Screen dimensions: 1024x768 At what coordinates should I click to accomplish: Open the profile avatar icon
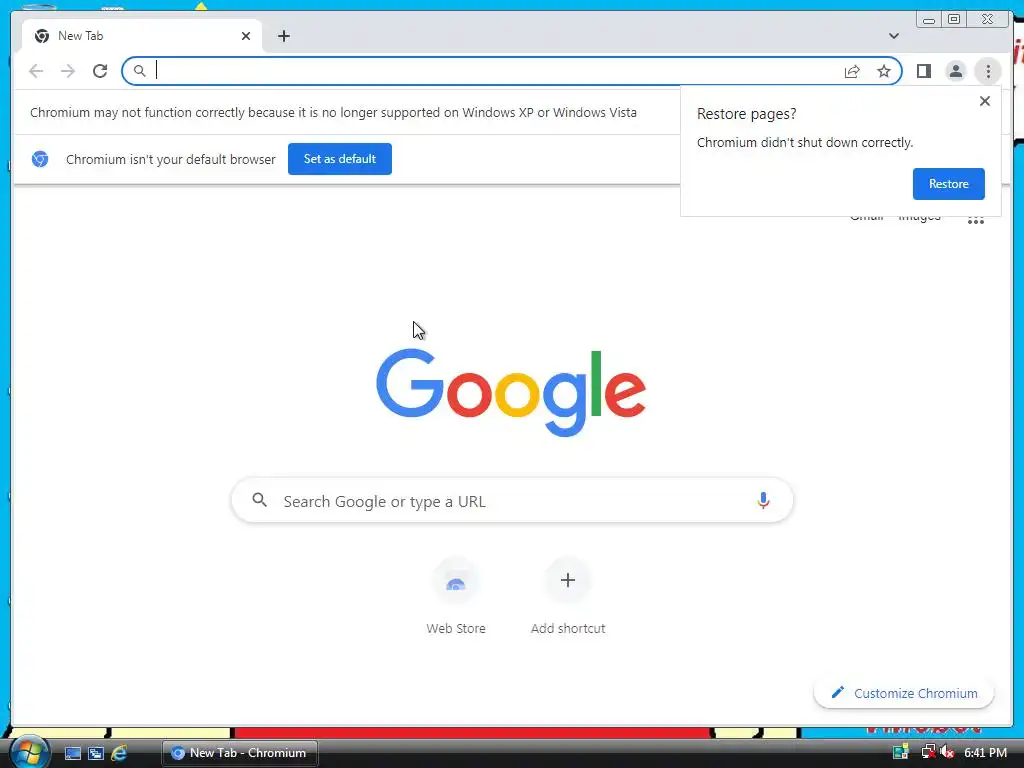pyautogui.click(x=955, y=71)
